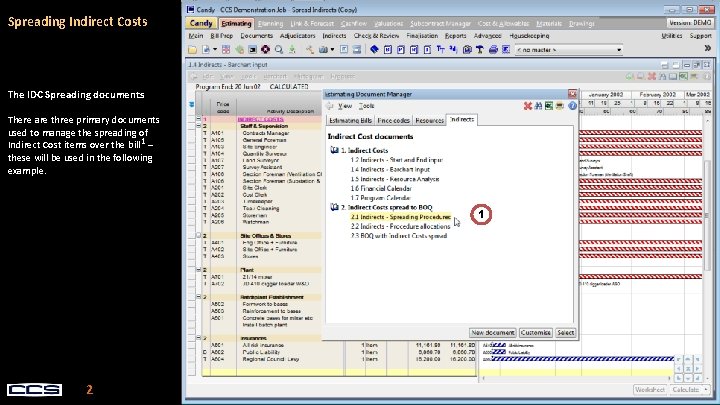Image resolution: width=720 pixels, height=405 pixels.
Task: Switch to the Estimating ribbon tab
Action: (x=236, y=23)
